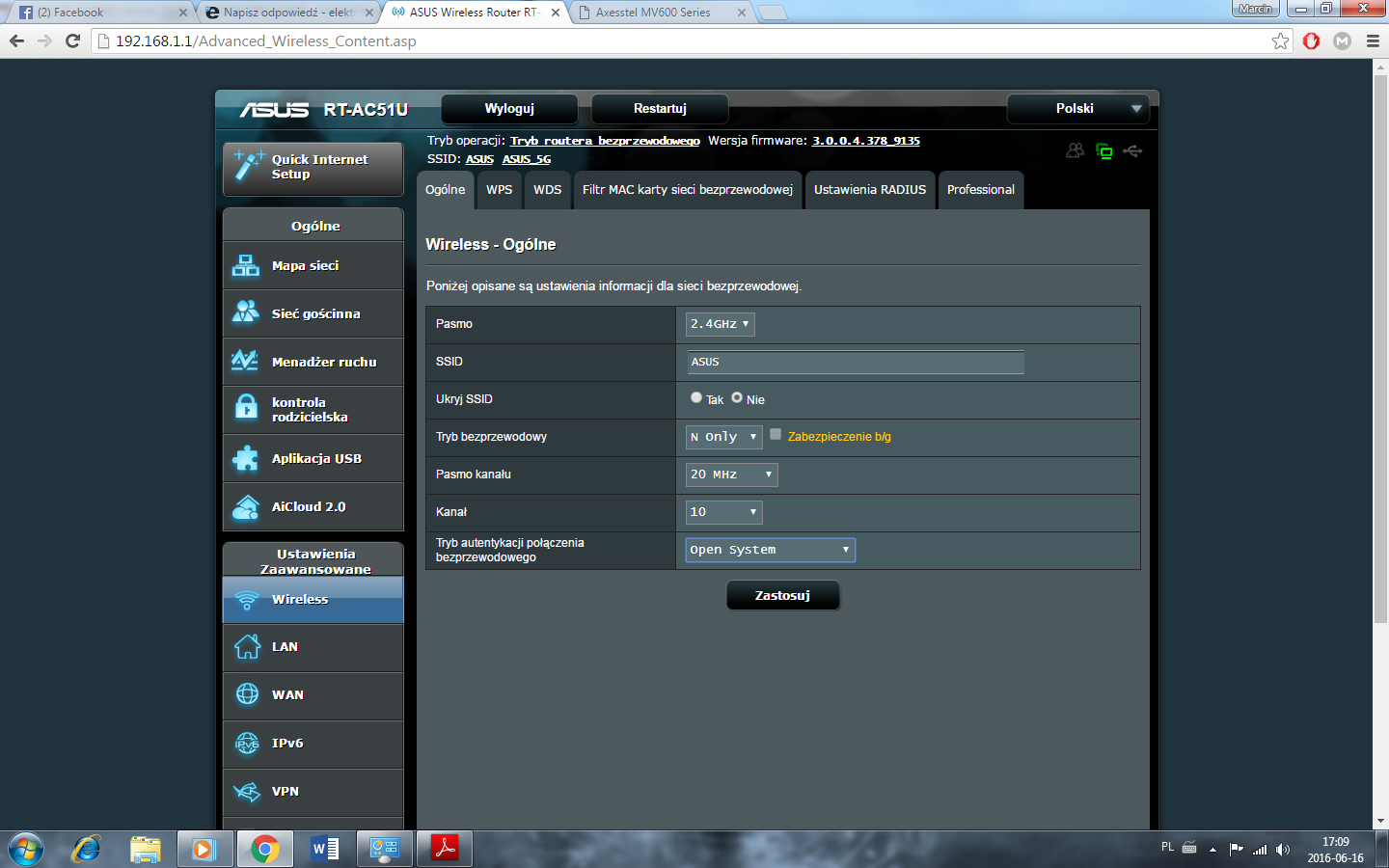The width and height of the screenshot is (1389, 868).
Task: Open WAN settings in sidebar
Action: pyautogui.click(x=313, y=695)
